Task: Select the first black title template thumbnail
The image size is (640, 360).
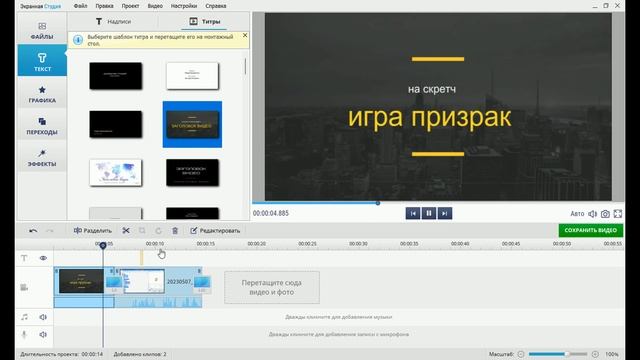Action: pyautogui.click(x=116, y=76)
